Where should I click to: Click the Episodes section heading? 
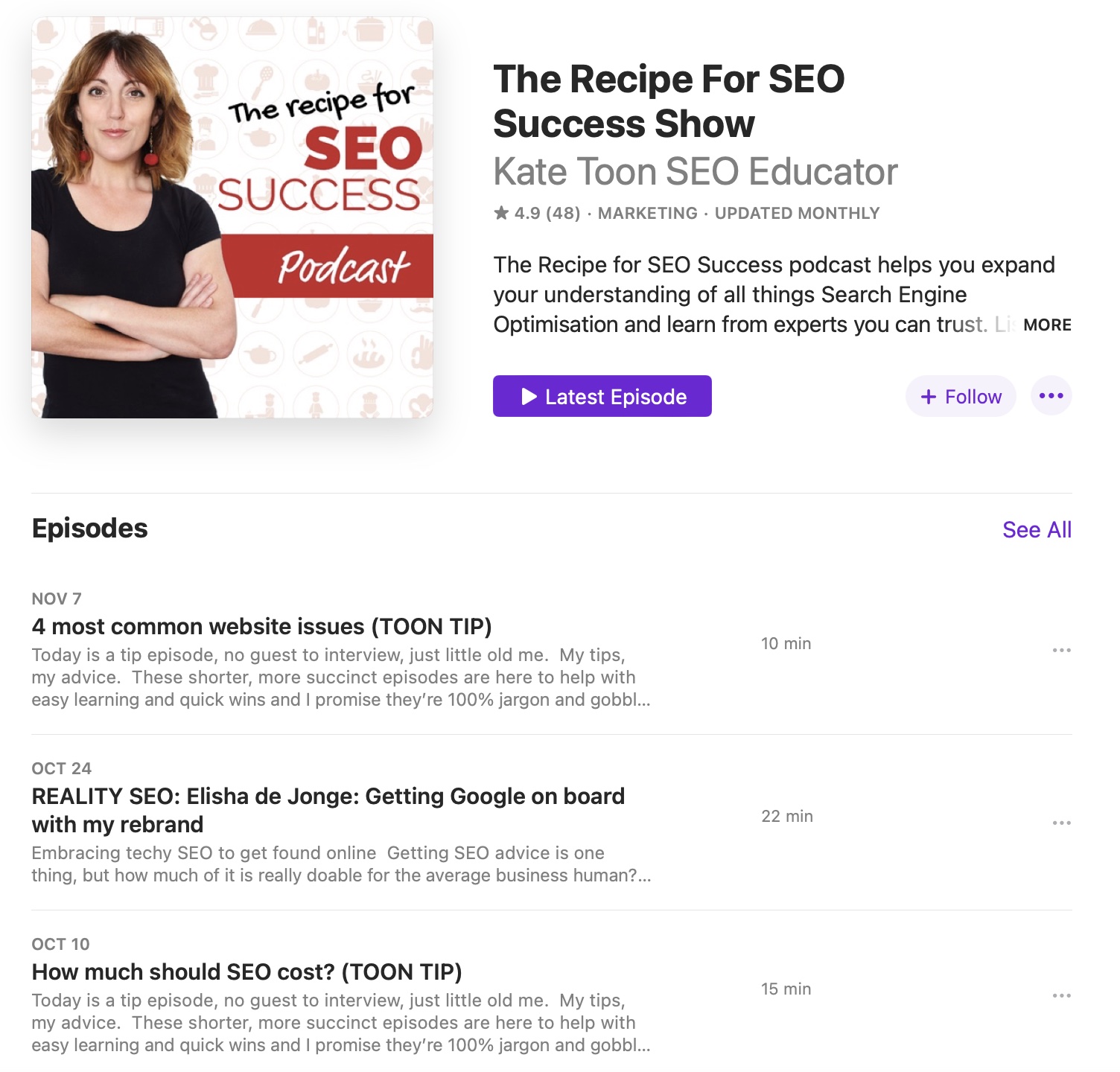89,529
